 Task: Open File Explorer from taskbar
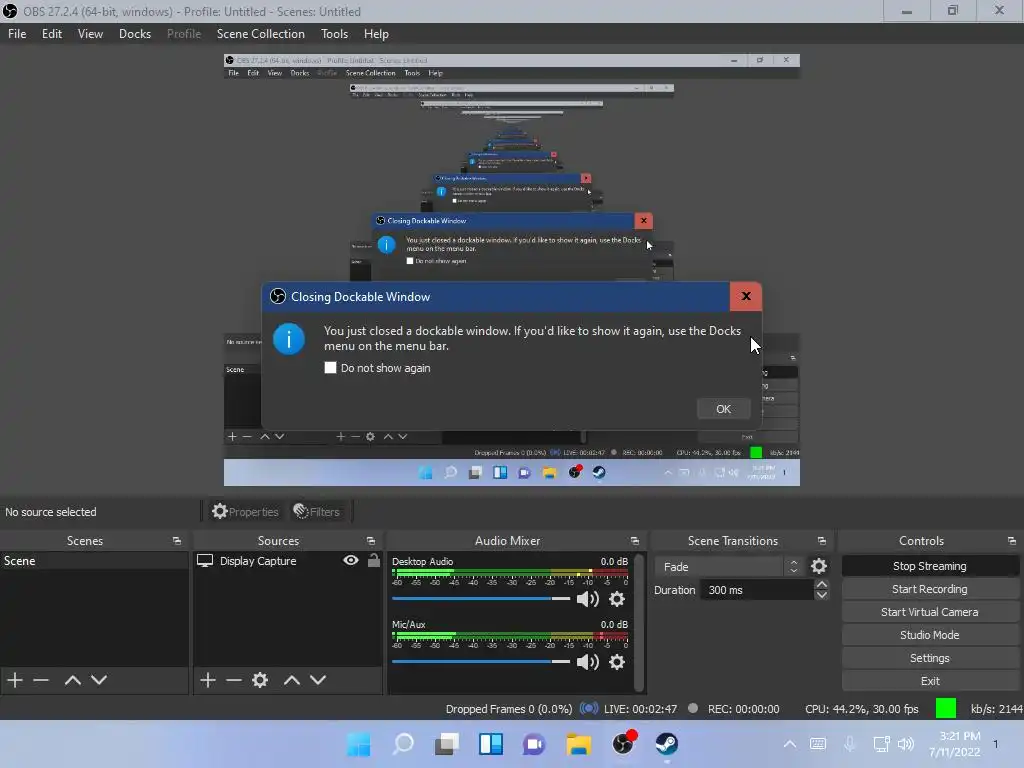[x=579, y=744]
